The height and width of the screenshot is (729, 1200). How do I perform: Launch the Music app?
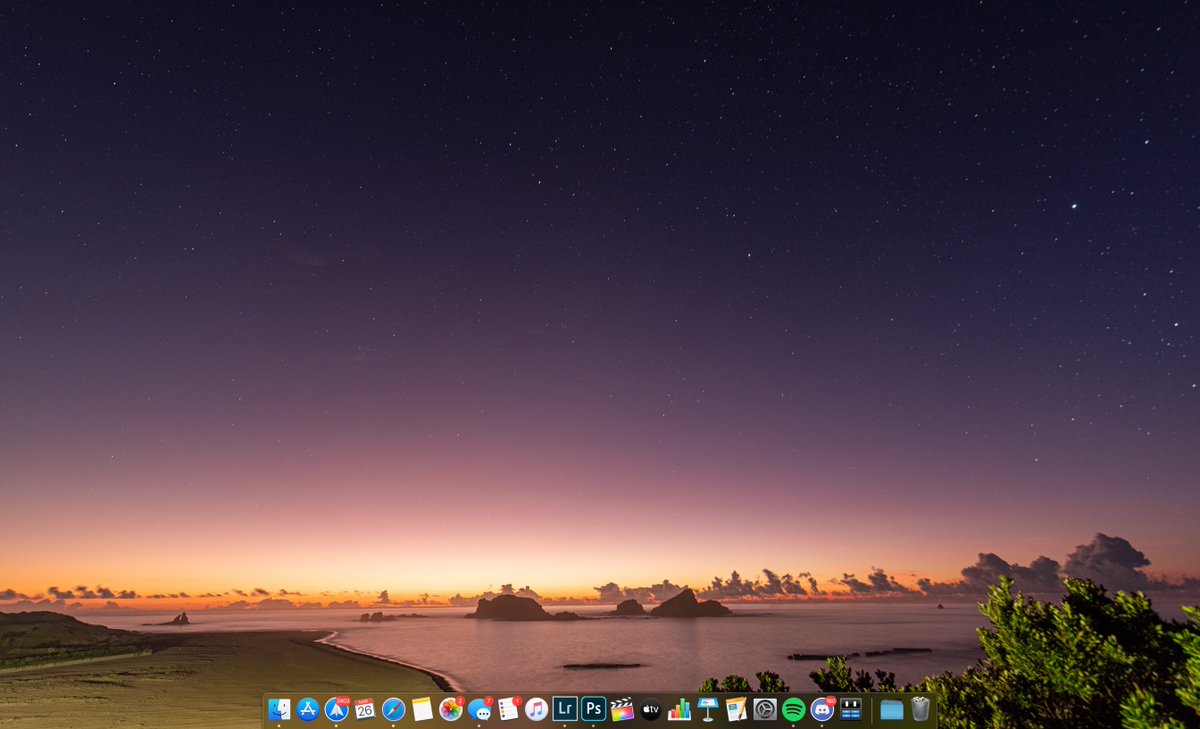point(537,709)
